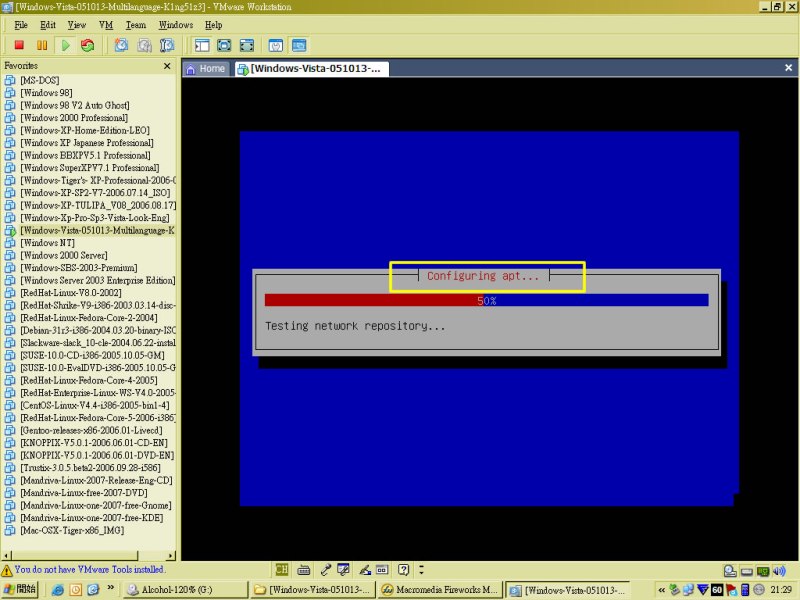Switch to Alcohol-120% (G:) taskbar button
The height and width of the screenshot is (600, 800).
[186, 590]
